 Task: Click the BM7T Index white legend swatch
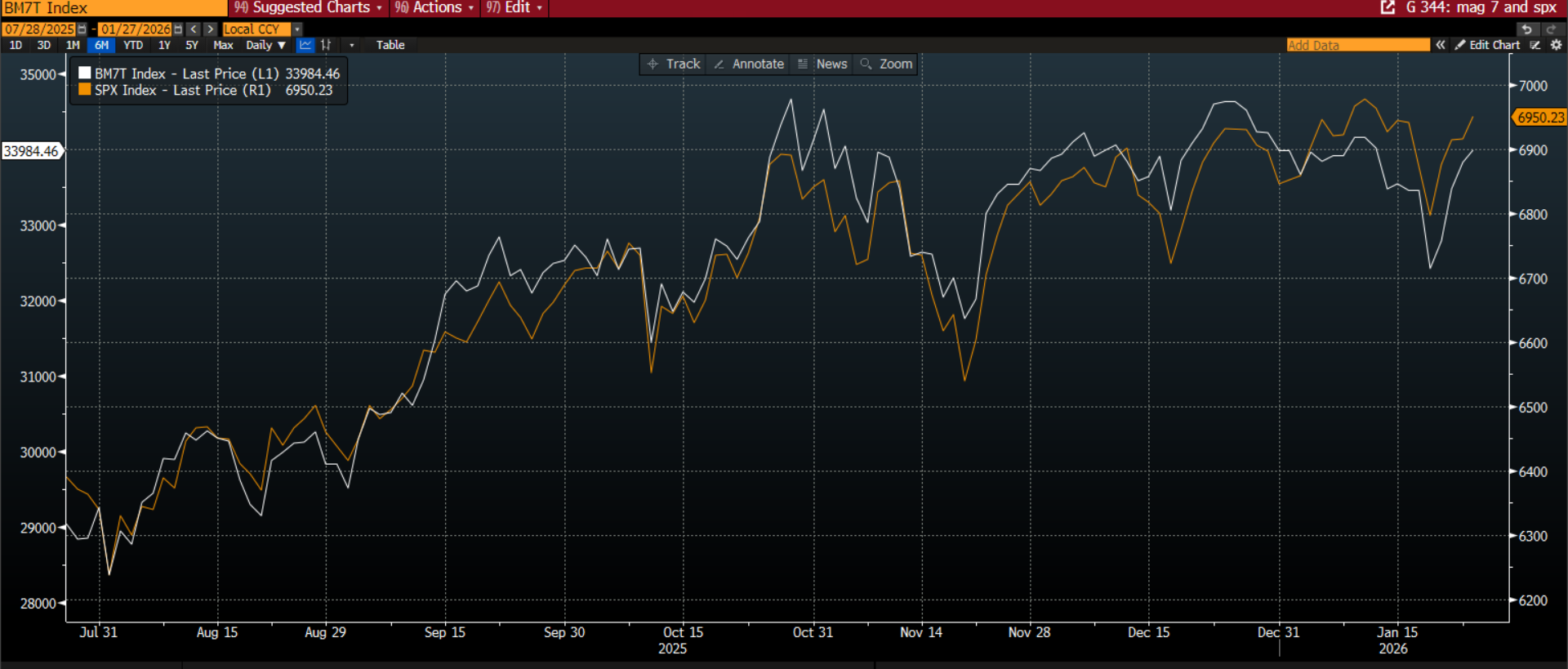(84, 73)
